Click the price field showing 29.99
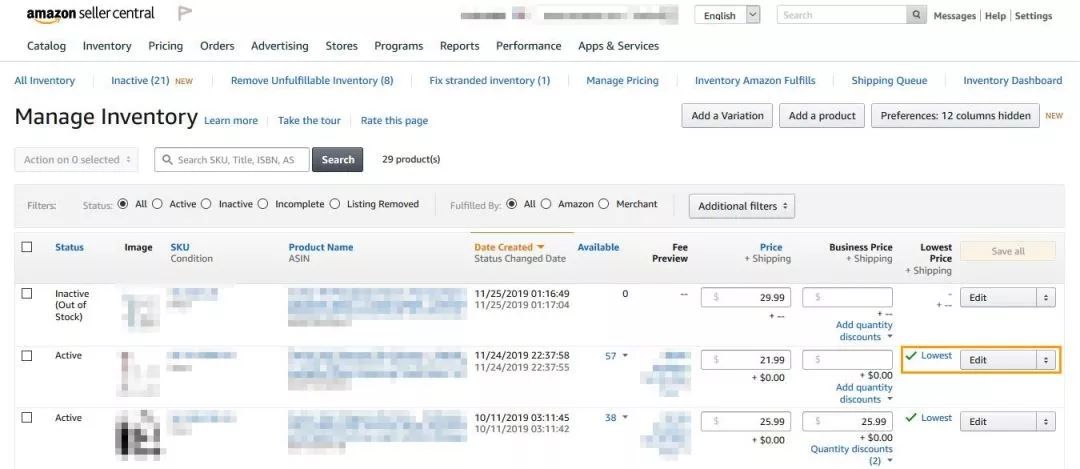 746,298
